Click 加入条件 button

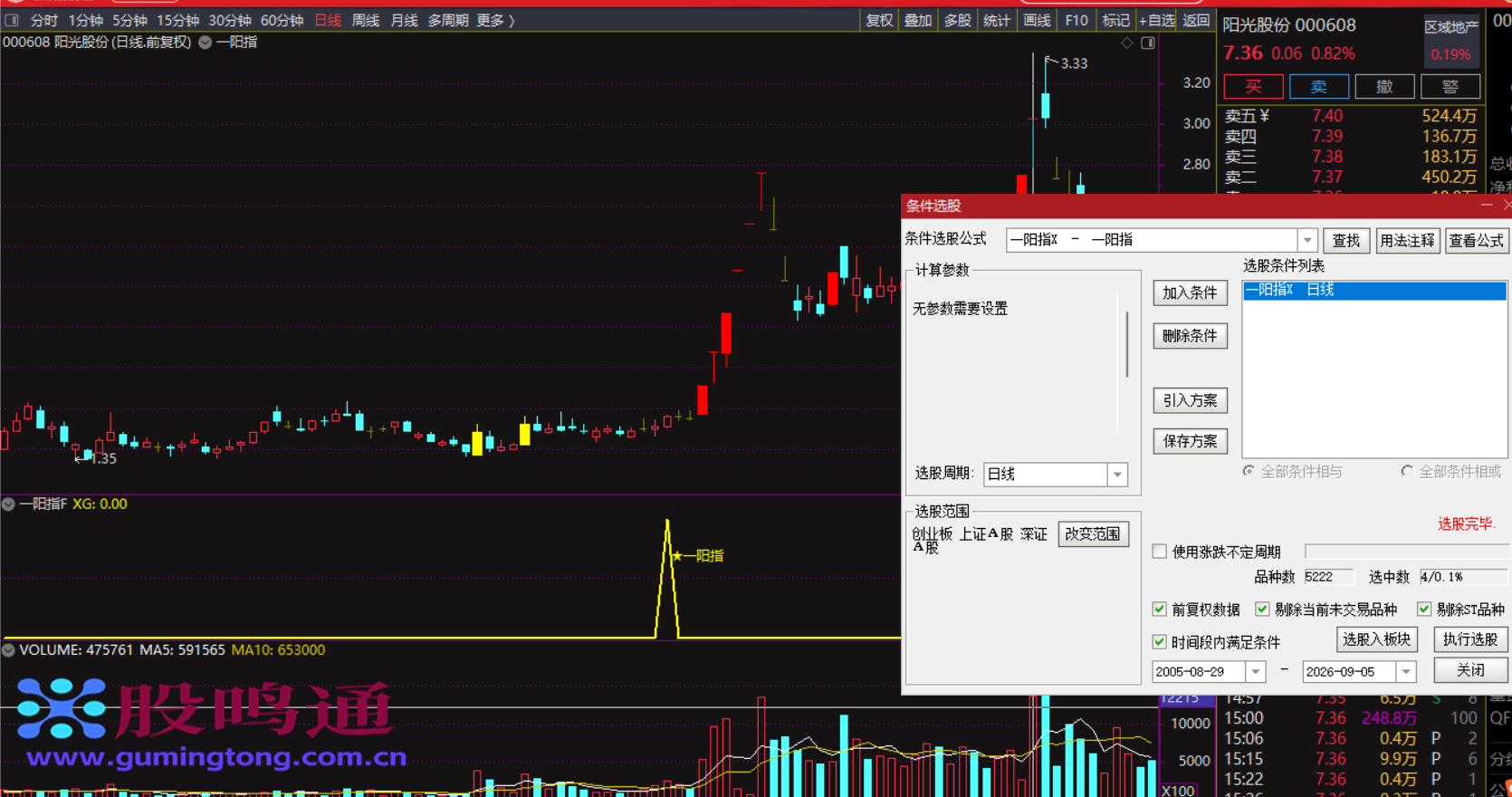tap(1191, 293)
